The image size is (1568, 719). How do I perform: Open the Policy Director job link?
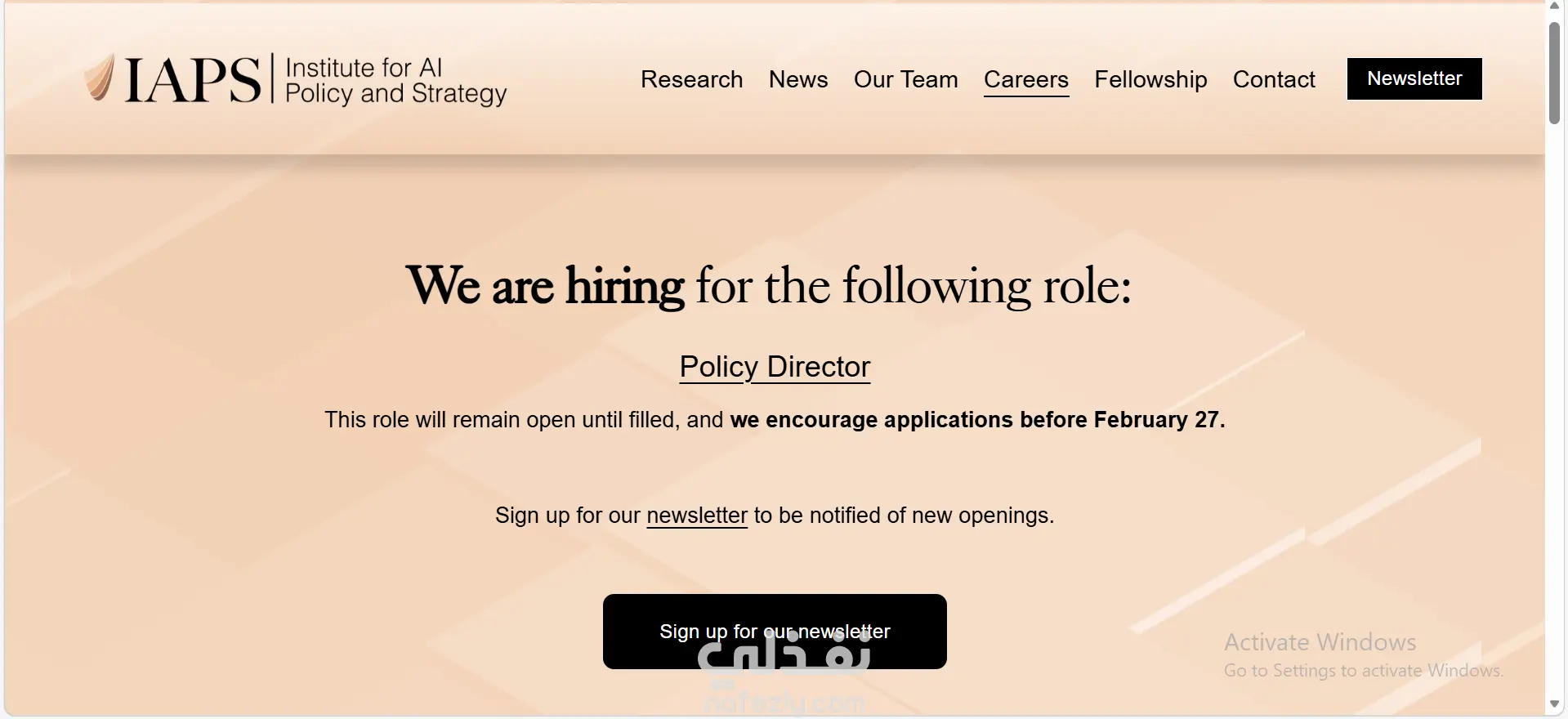point(774,367)
